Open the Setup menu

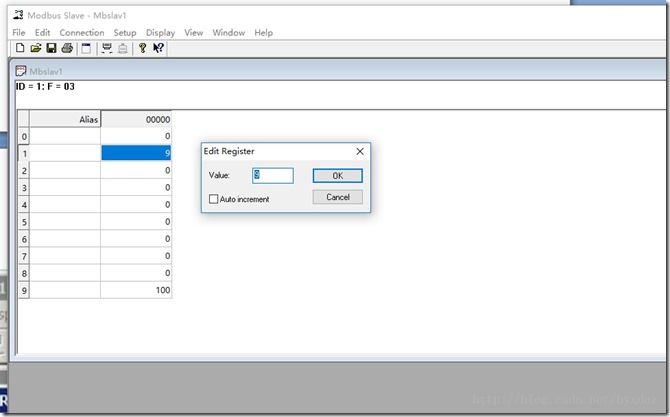pyautogui.click(x=125, y=32)
